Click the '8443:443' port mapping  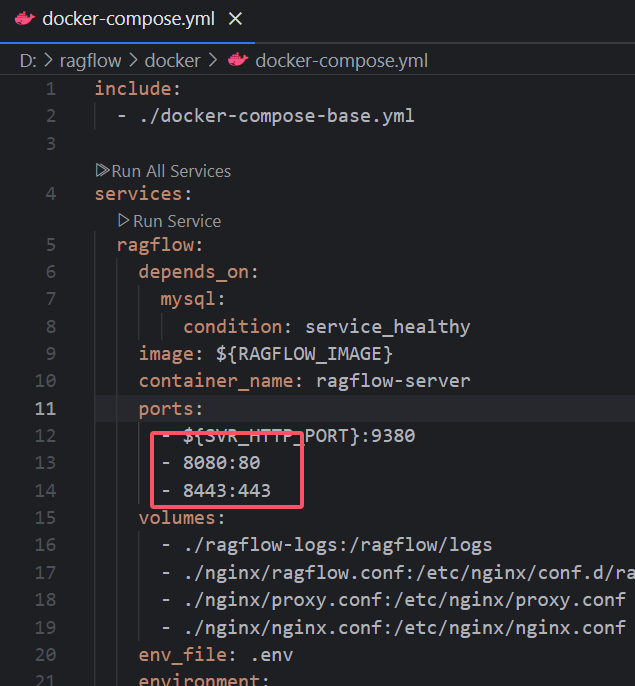[x=227, y=490]
